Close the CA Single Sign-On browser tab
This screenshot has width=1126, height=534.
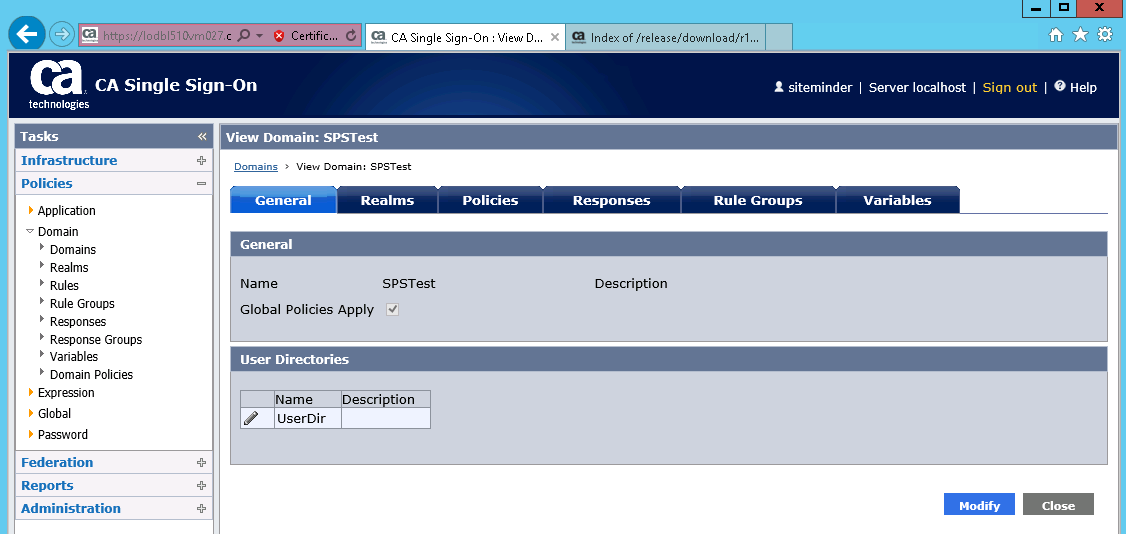(554, 37)
